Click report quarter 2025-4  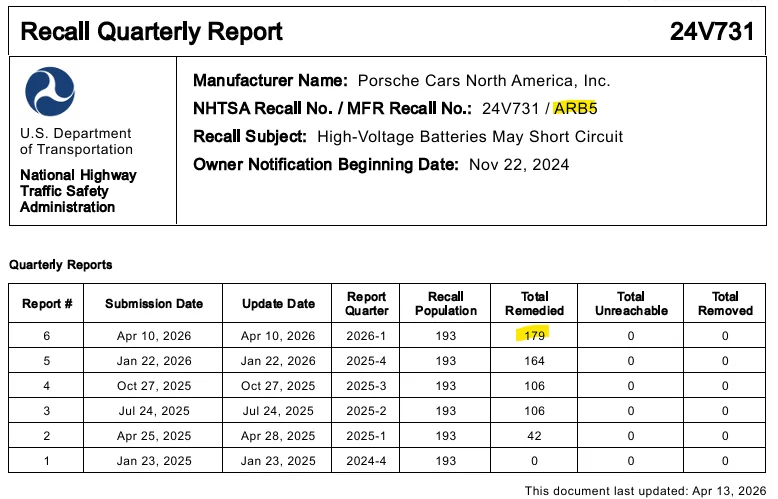(x=366, y=361)
